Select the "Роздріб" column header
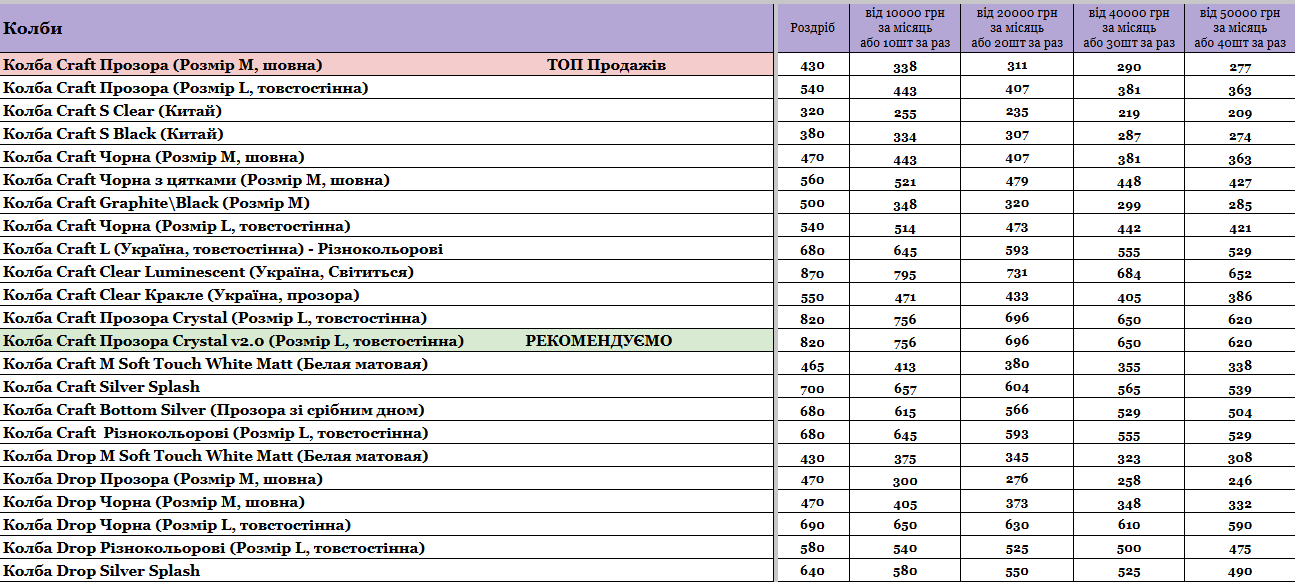The width and height of the screenshot is (1295, 582). (812, 28)
